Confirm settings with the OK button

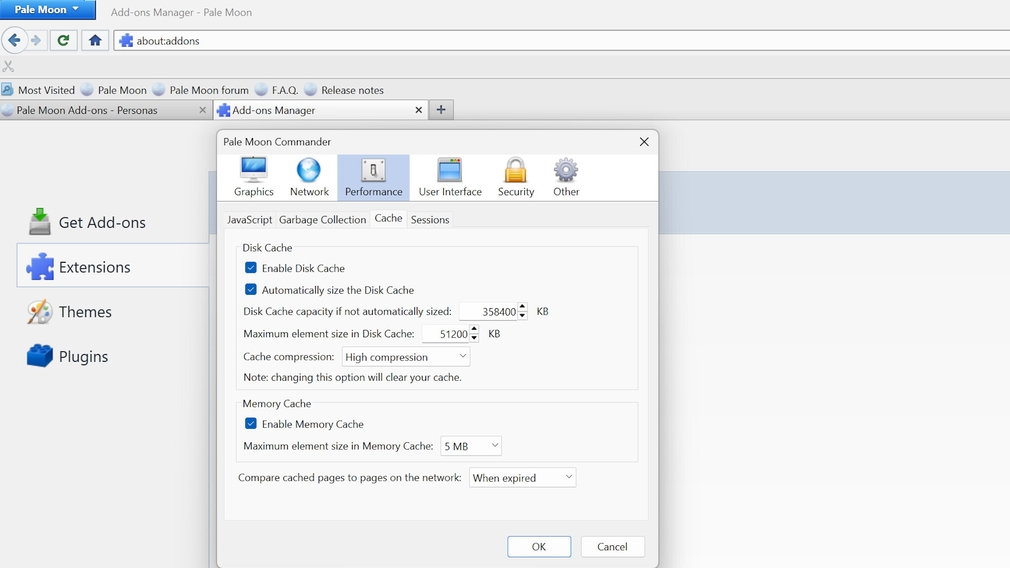(x=539, y=547)
